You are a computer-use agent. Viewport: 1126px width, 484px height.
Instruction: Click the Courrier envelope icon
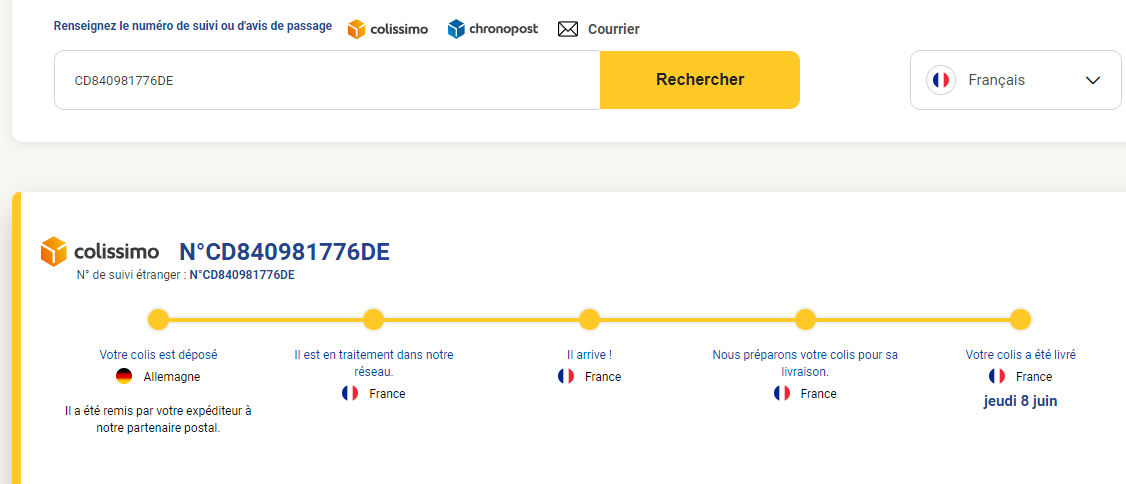[x=568, y=29]
